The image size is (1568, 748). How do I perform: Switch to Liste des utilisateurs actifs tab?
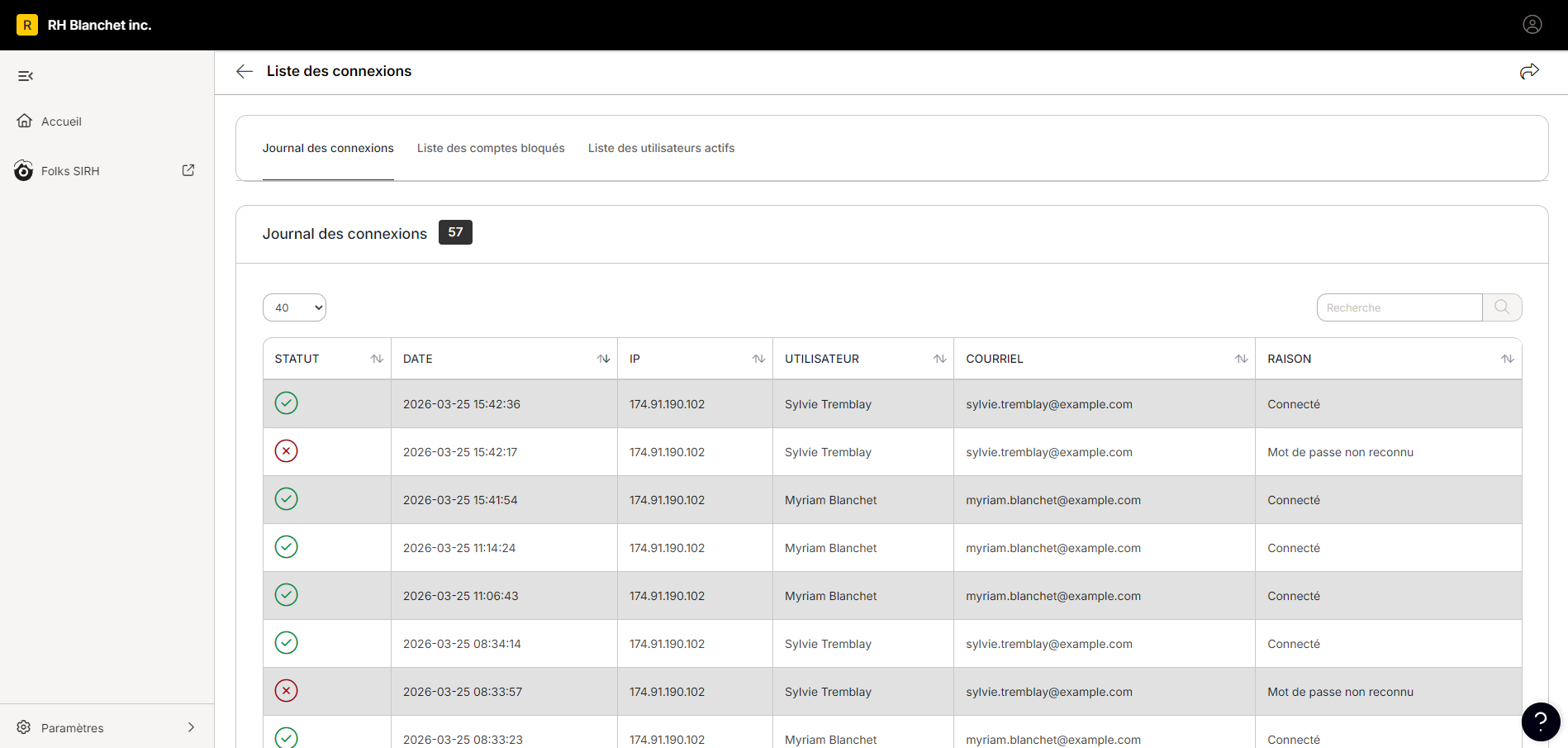661,148
